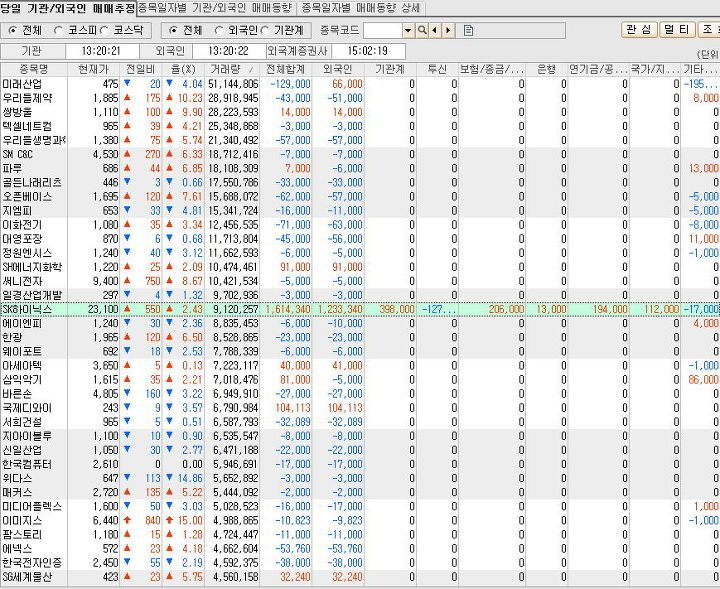
Task: Go to next stock with right arrow icon
Action: (x=448, y=31)
